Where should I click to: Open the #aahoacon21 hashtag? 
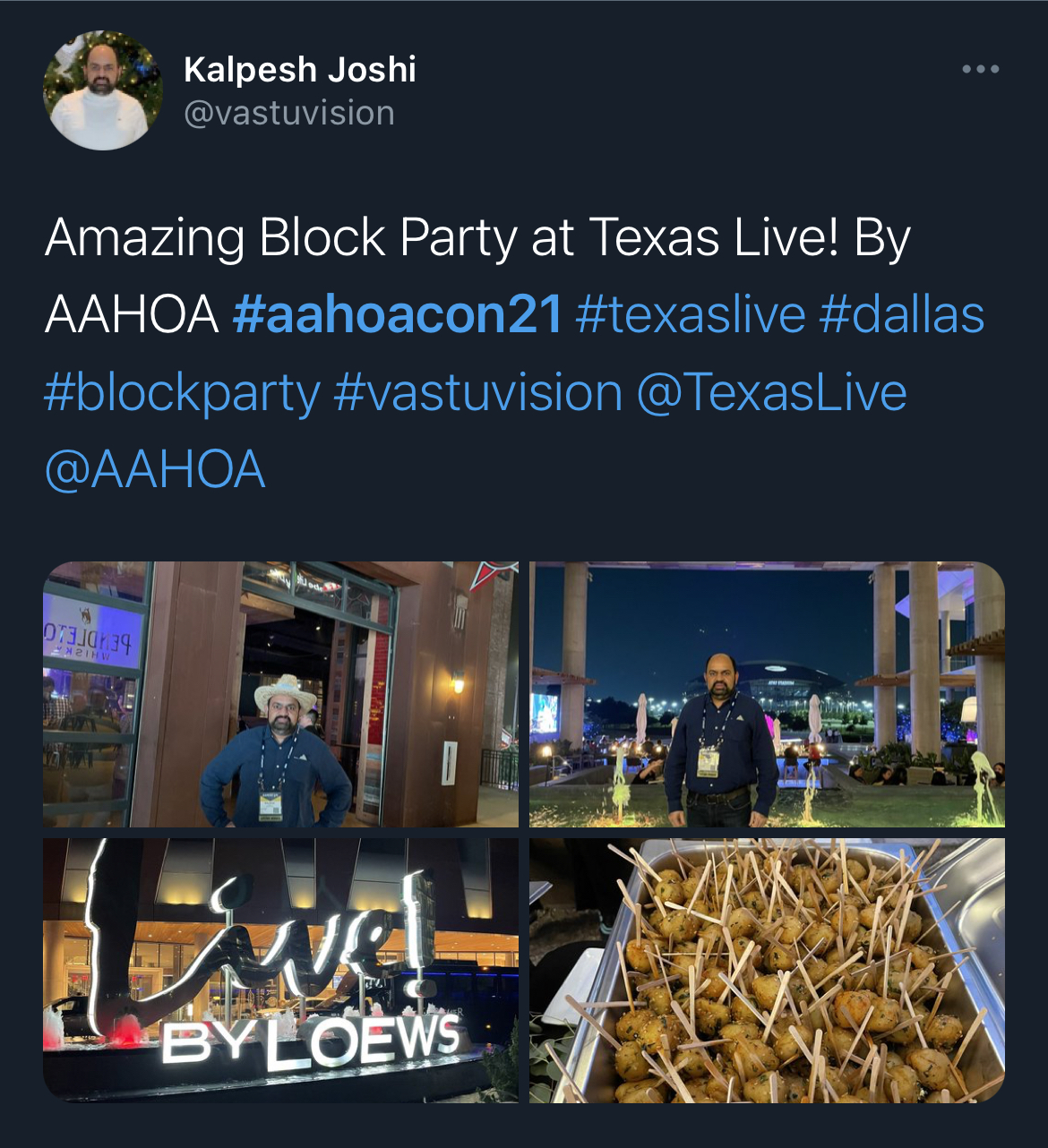click(397, 315)
